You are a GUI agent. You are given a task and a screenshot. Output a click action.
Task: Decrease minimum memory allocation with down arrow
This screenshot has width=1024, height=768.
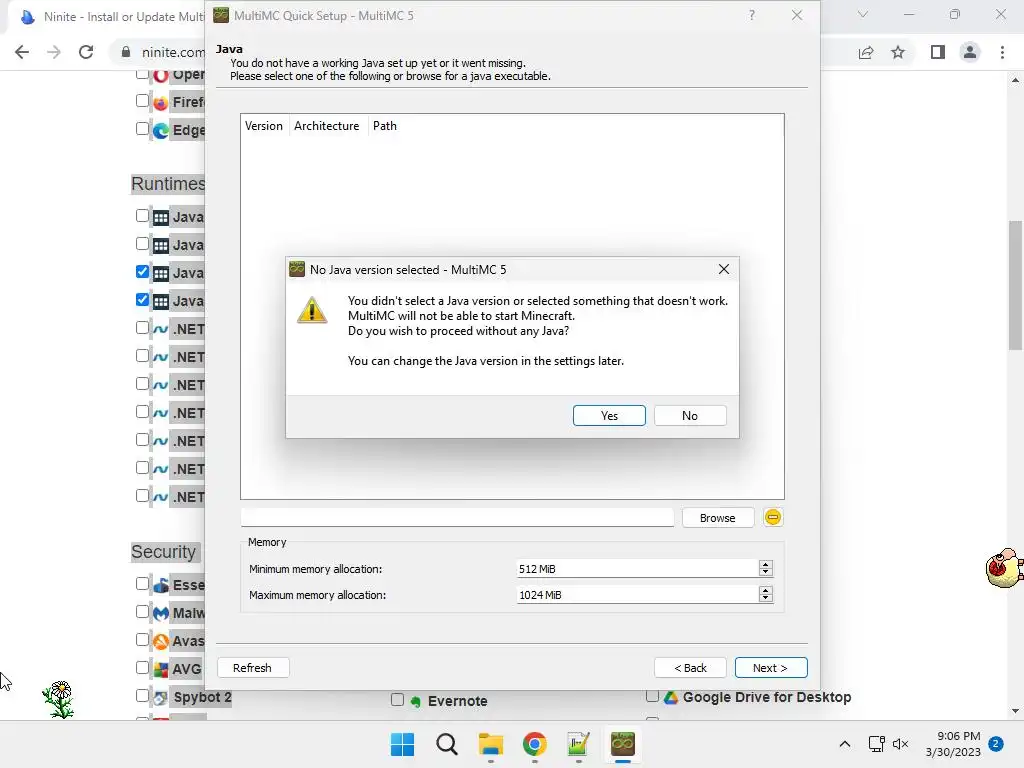tap(766, 573)
